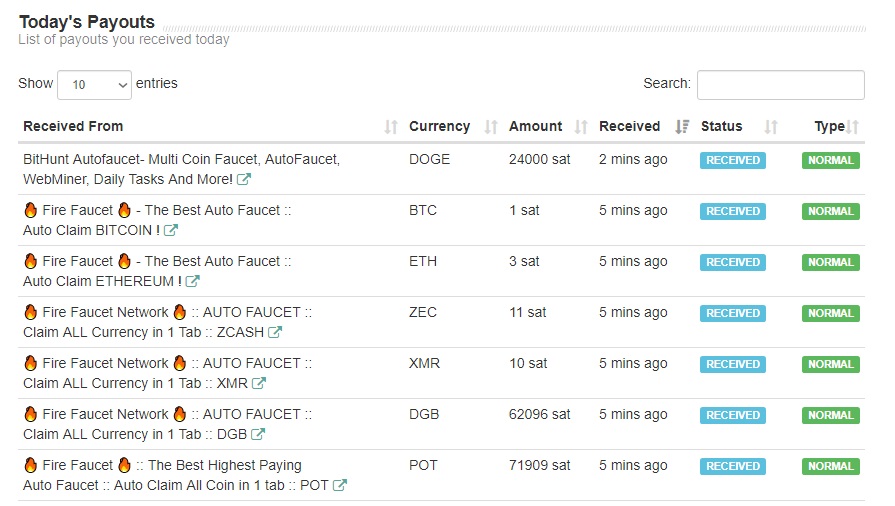Select the 24000 sat amount
Viewport: 895px width, 506px height.
click(539, 159)
